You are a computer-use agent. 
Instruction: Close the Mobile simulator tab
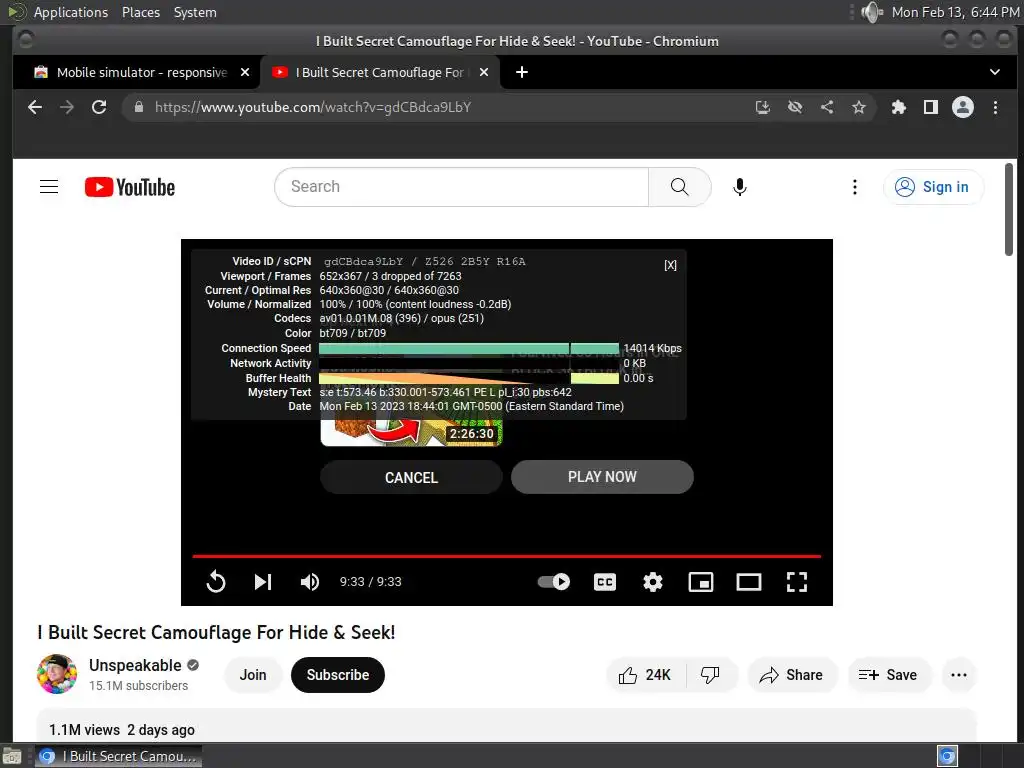click(245, 72)
